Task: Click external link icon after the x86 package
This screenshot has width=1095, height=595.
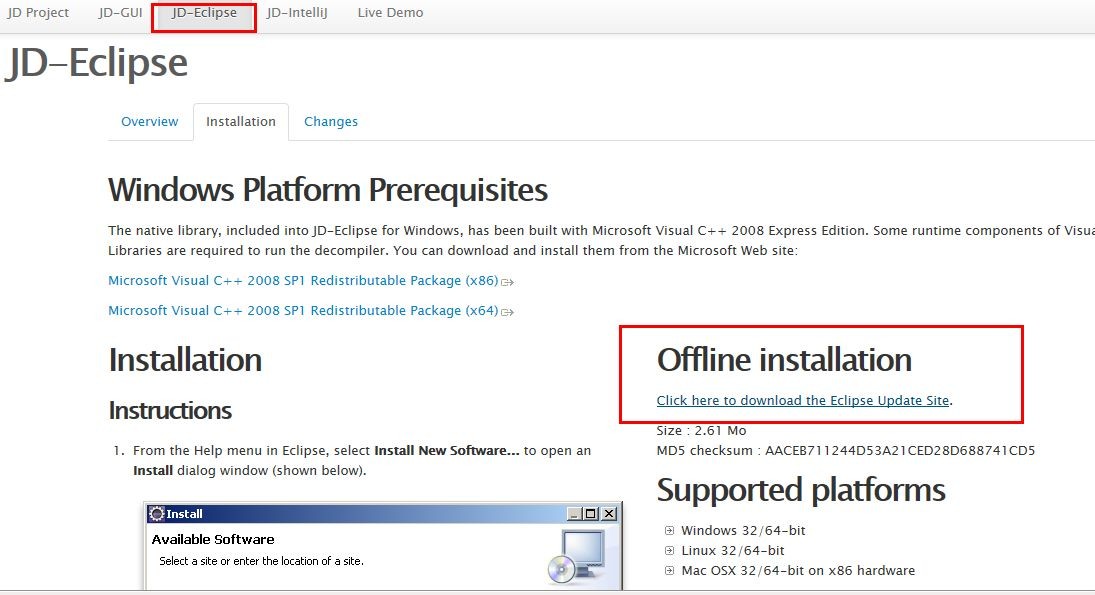Action: pos(508,282)
